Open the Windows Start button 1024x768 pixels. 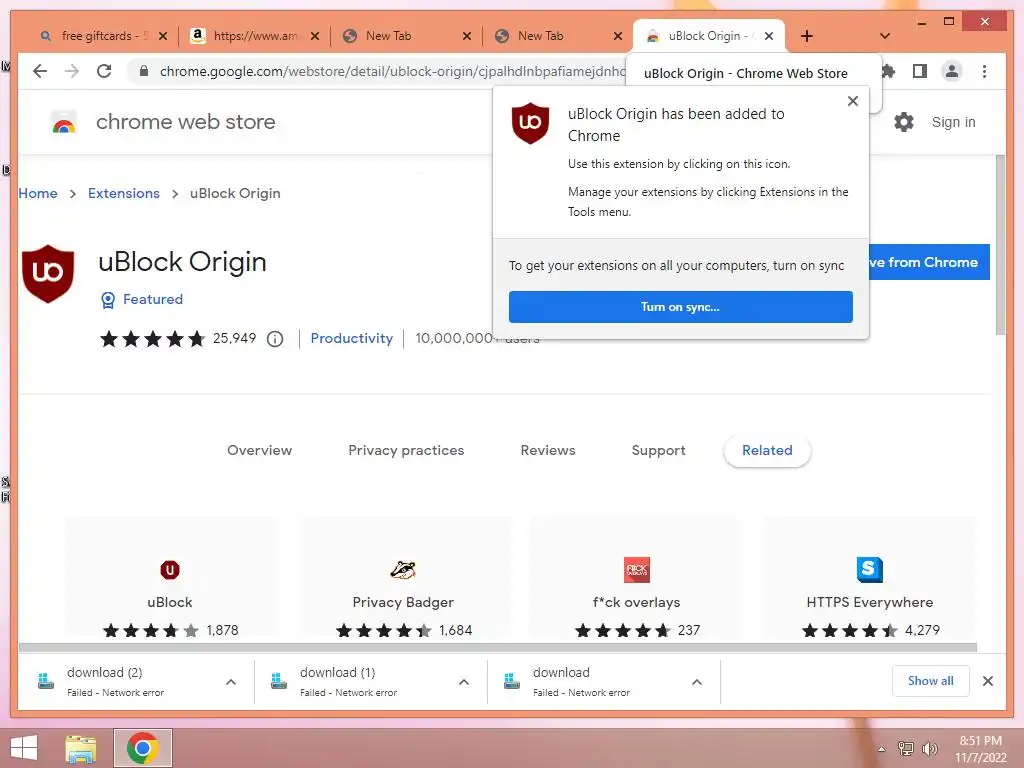[24, 748]
